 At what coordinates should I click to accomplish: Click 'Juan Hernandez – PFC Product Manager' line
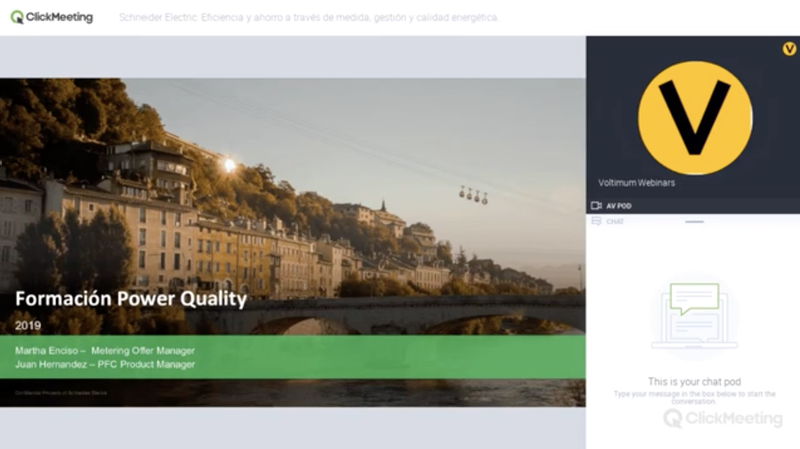click(x=105, y=364)
